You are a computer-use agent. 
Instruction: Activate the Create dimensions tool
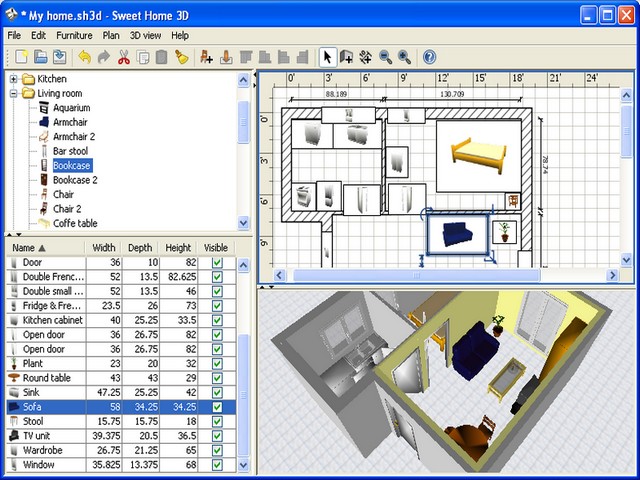[x=366, y=57]
